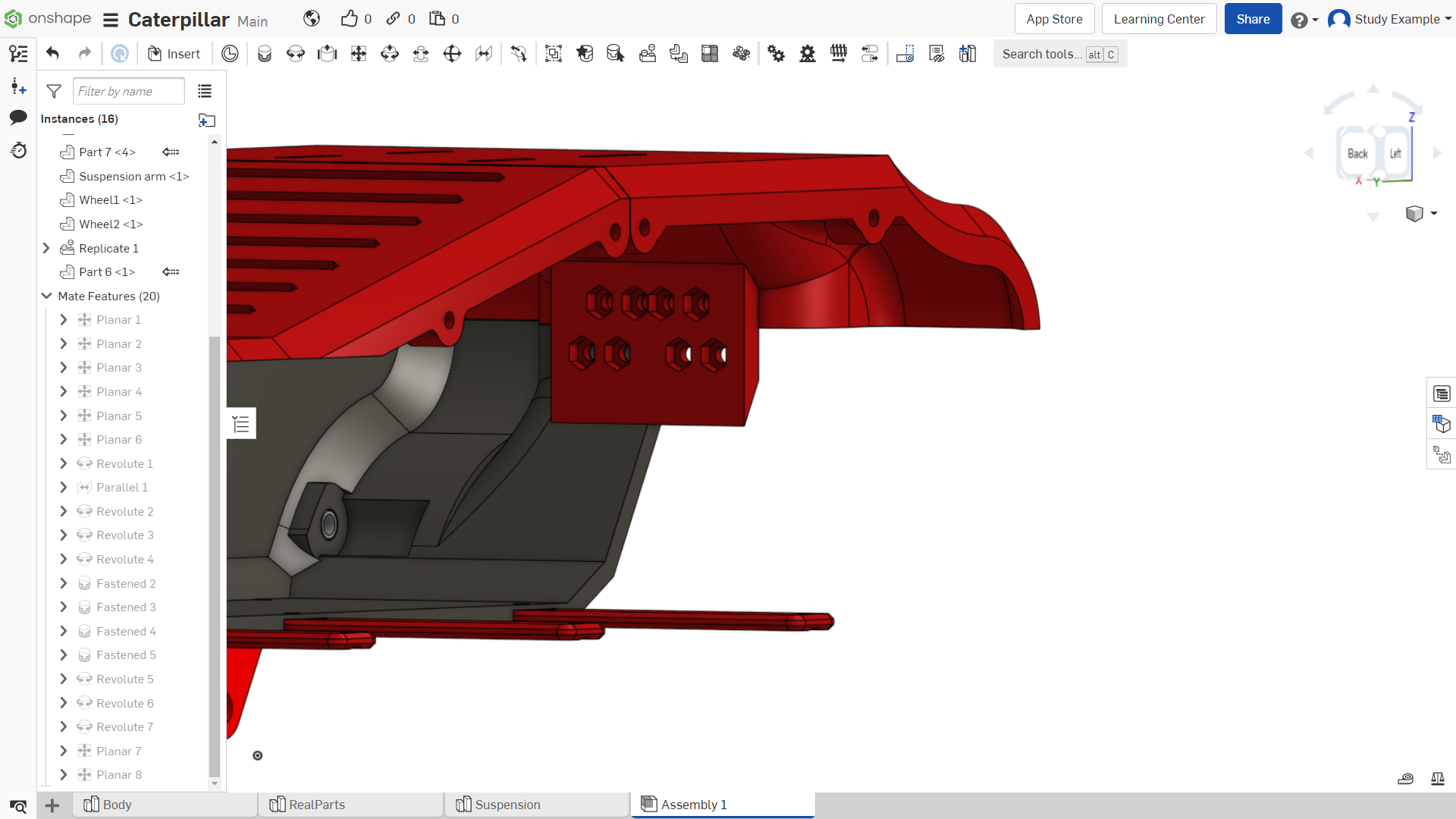This screenshot has width=1456, height=819.
Task: Select the Revolute mate tool
Action: (x=296, y=54)
